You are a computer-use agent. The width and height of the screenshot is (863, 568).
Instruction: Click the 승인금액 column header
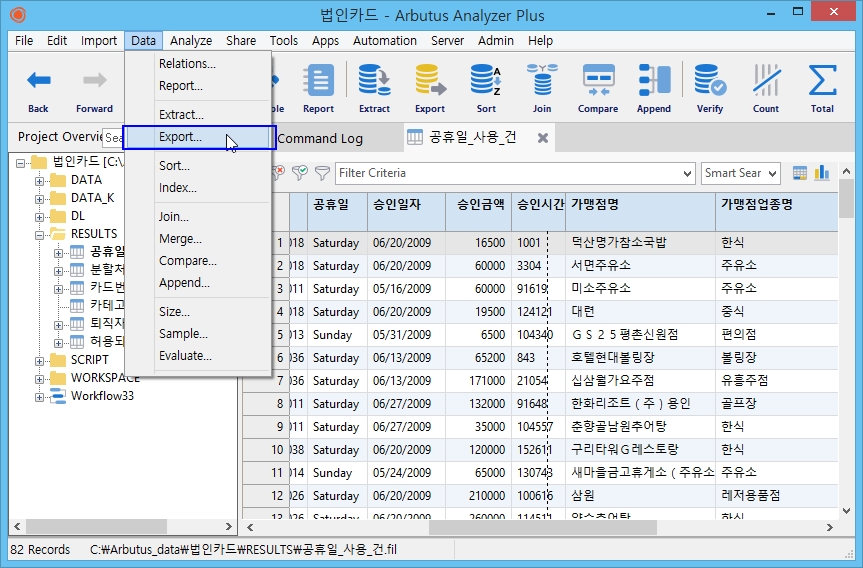[478, 211]
